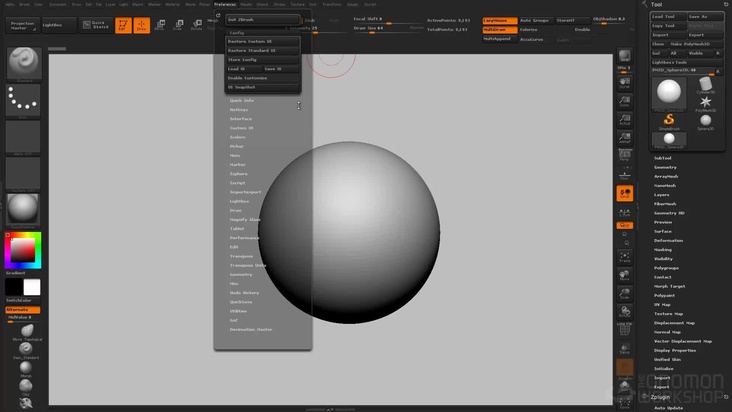The image size is (732, 412).
Task: Click Init ZBrush button
Action: (x=262, y=20)
